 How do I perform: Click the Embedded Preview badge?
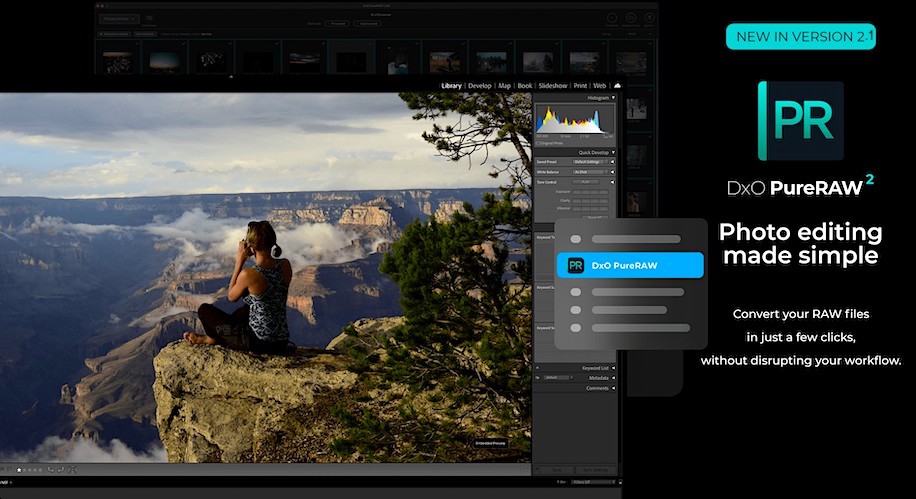coord(490,443)
